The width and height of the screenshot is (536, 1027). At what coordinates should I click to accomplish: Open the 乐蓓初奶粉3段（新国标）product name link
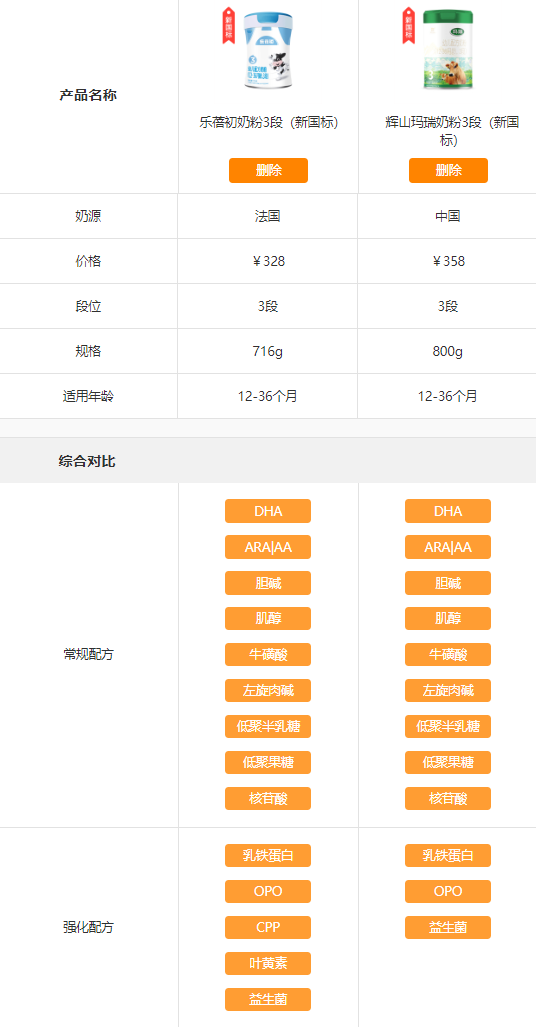click(269, 122)
